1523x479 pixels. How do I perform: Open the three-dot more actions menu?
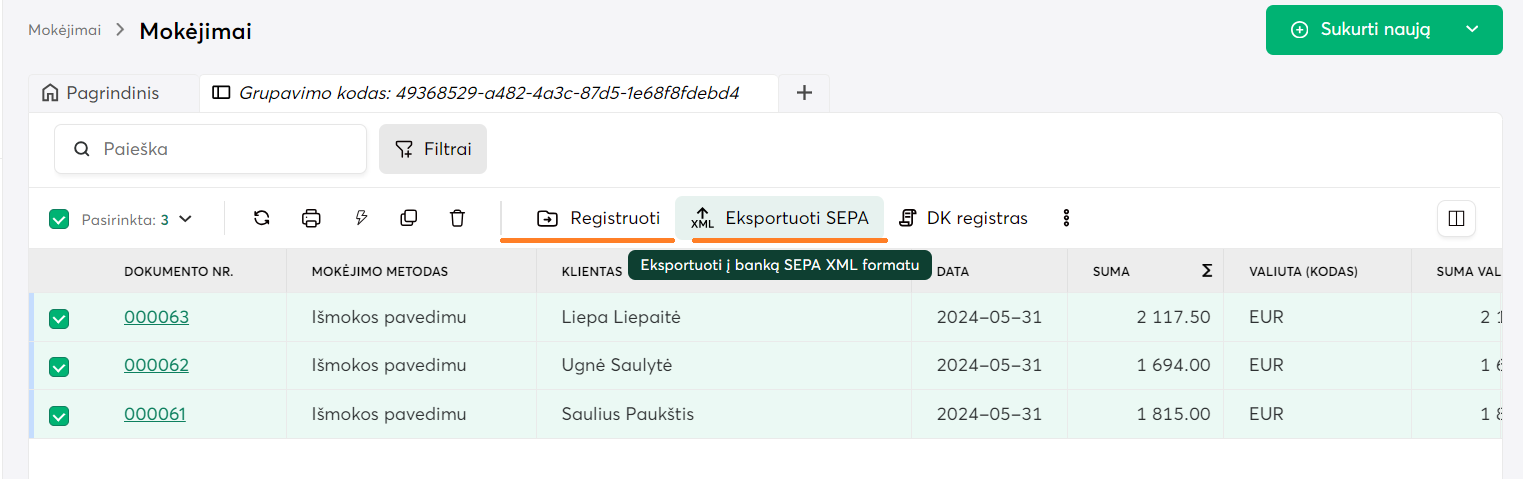pyautogui.click(x=1066, y=218)
